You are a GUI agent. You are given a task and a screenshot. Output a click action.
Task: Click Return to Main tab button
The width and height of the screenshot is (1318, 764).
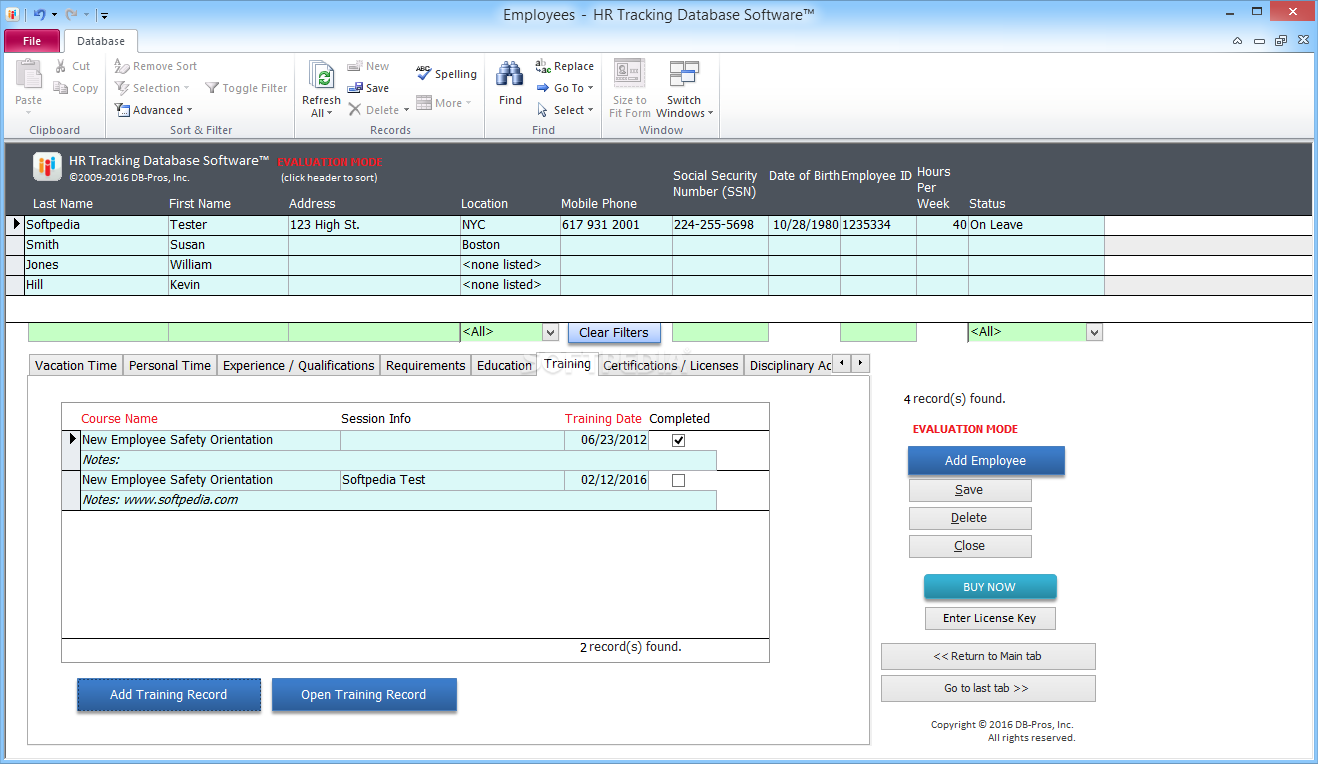(988, 656)
